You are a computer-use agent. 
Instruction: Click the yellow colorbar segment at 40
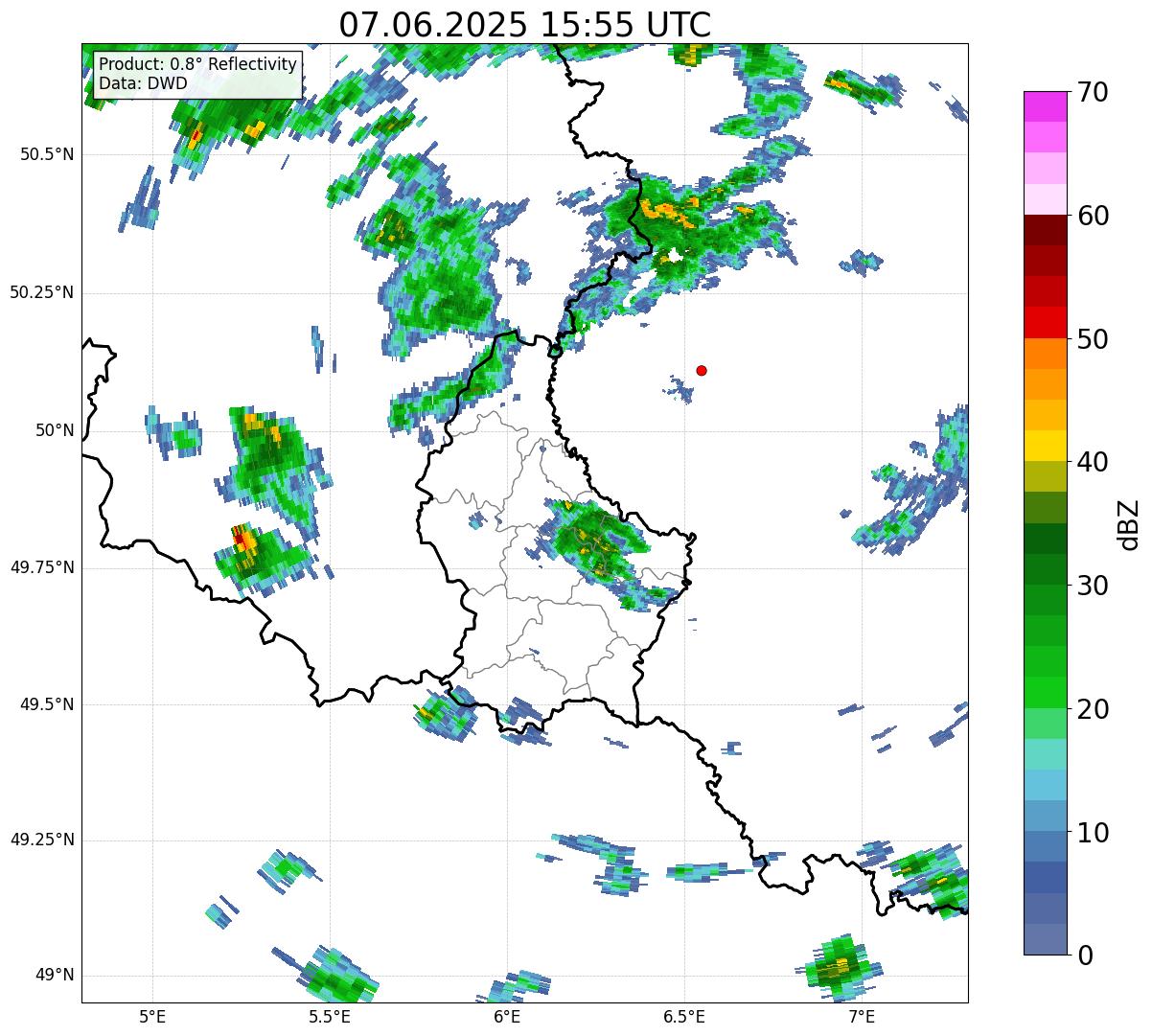1046,447
